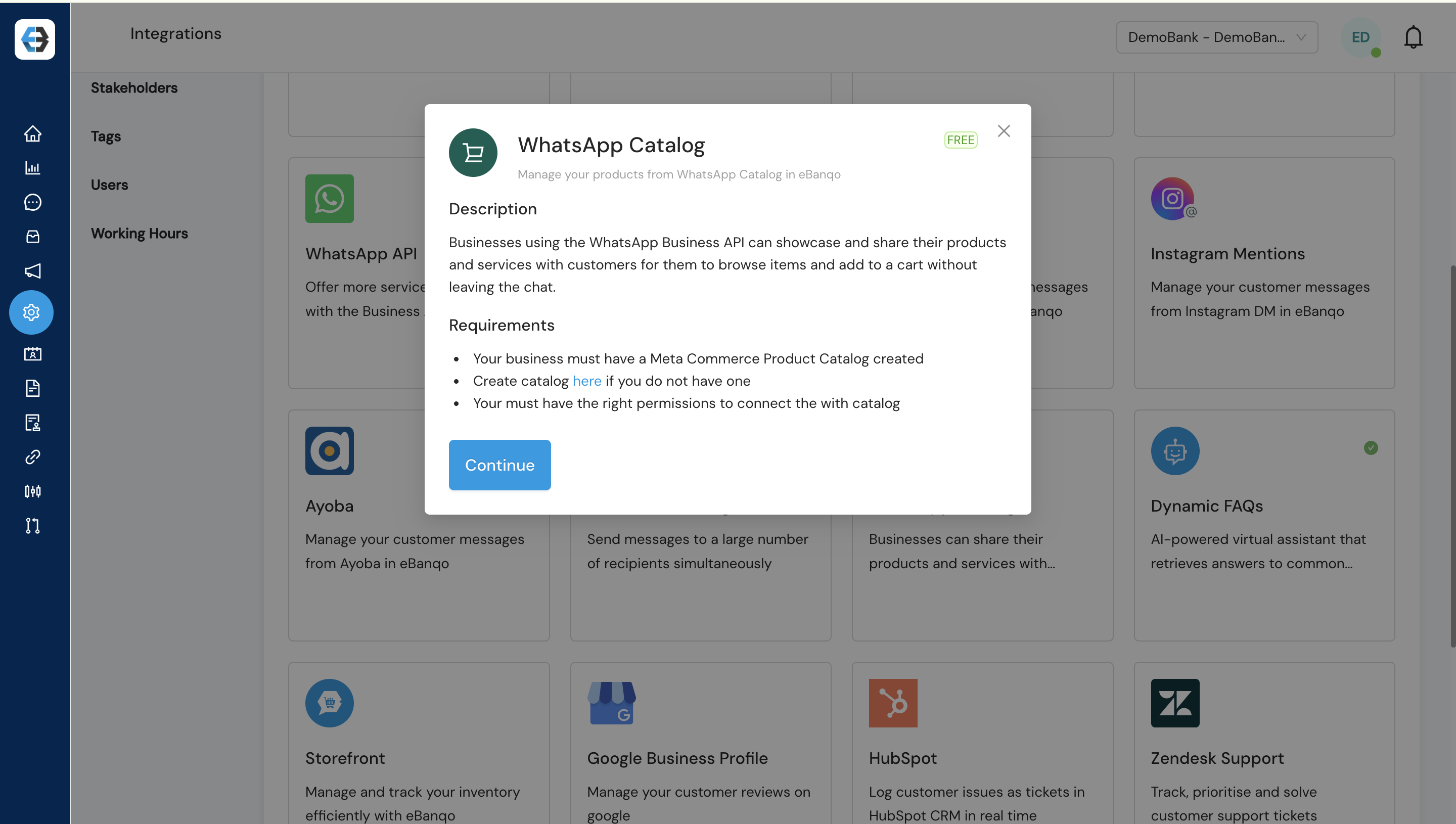
Task: Open the document page icon in the sidebar
Action: pyautogui.click(x=33, y=388)
